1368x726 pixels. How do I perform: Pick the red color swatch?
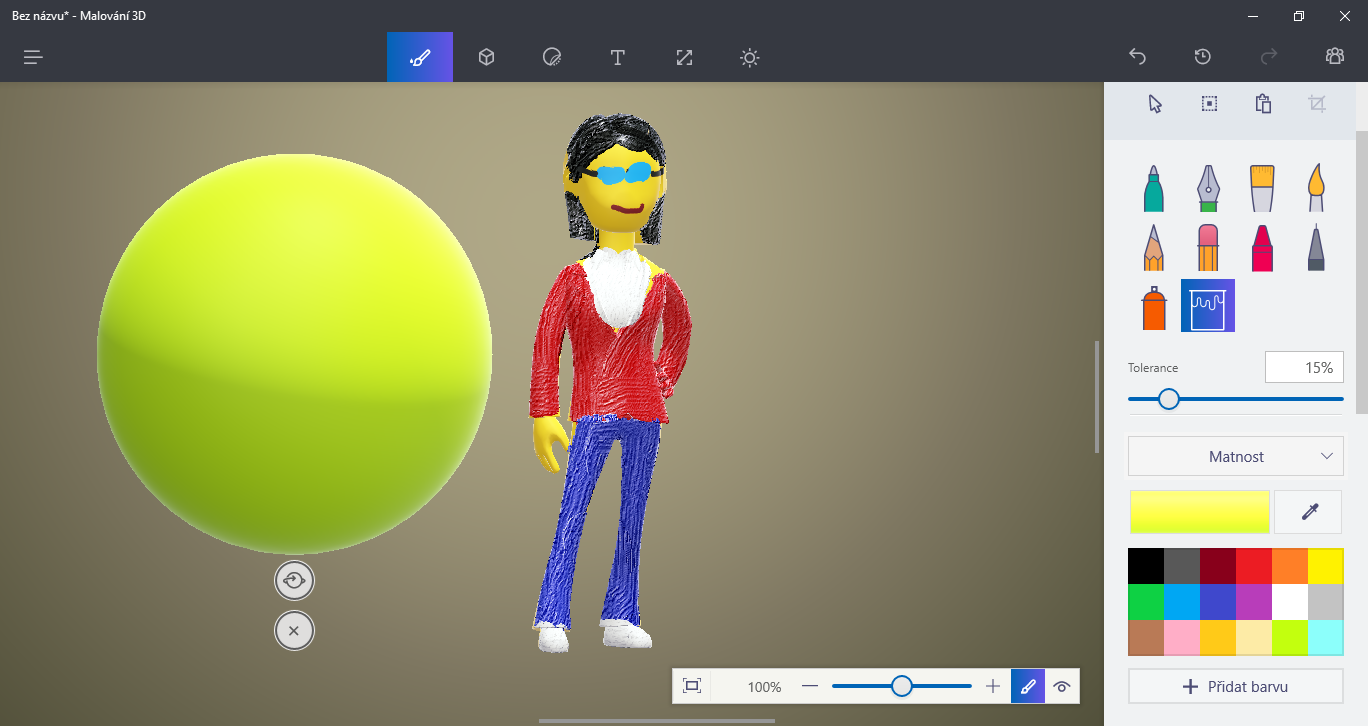[1254, 566]
